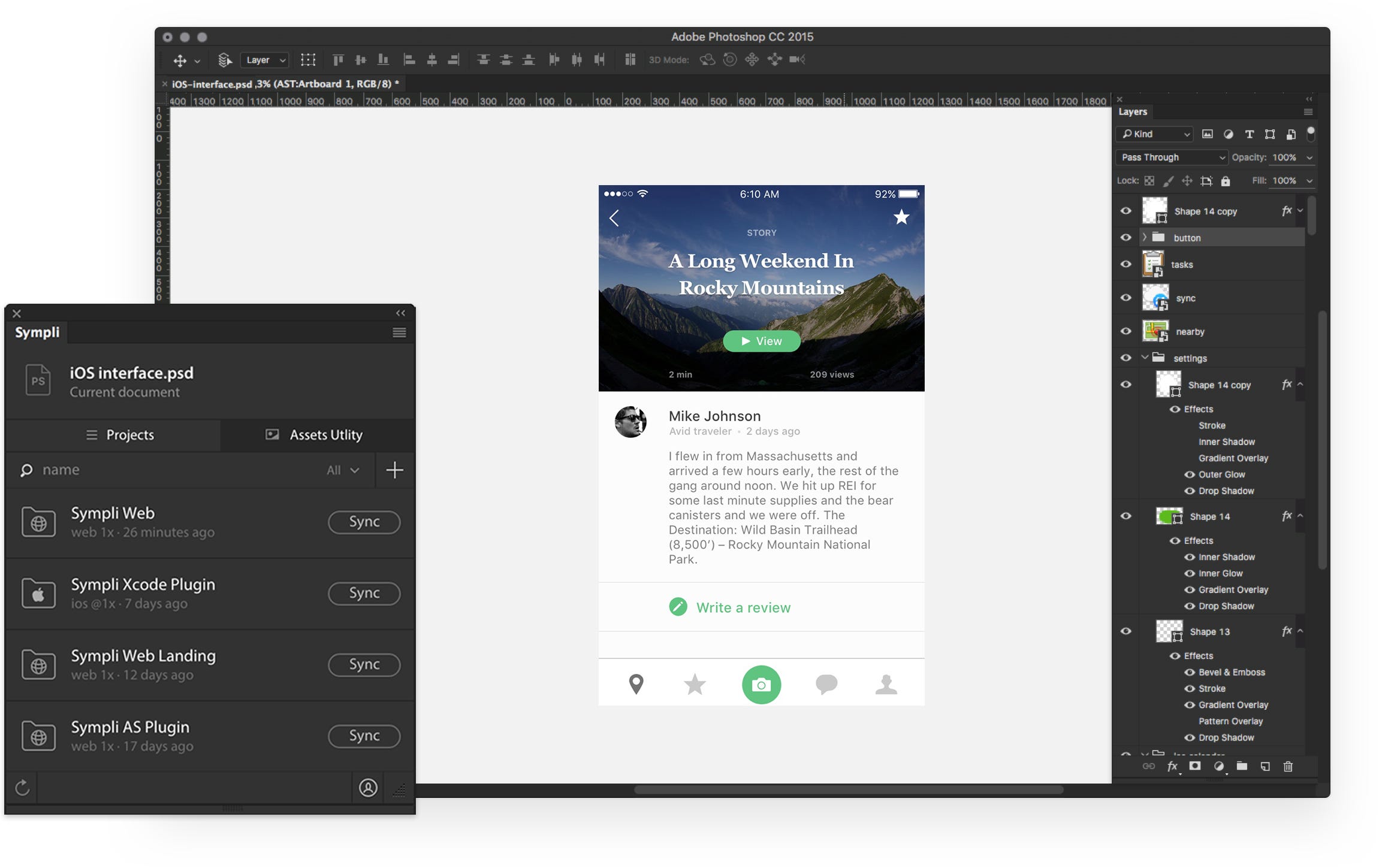Click the 3D rotate orbit icon
The image size is (1379, 868).
(707, 59)
